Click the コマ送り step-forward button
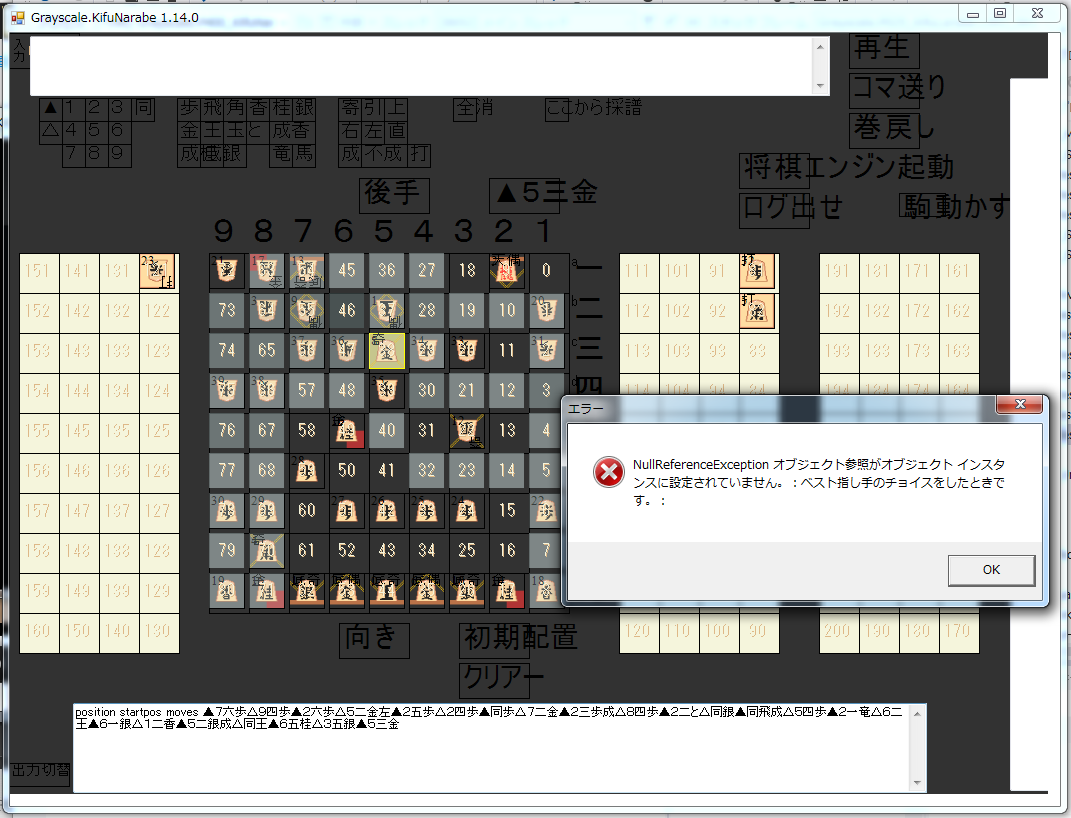Image resolution: width=1071 pixels, height=818 pixels. 884,90
